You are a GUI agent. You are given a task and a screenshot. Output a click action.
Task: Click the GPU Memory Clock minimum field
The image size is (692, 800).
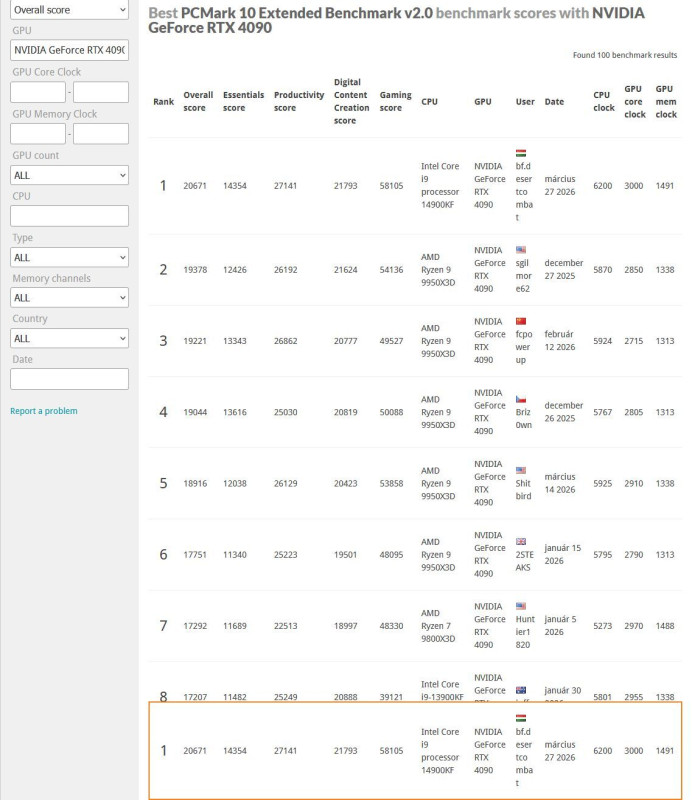coord(38,134)
